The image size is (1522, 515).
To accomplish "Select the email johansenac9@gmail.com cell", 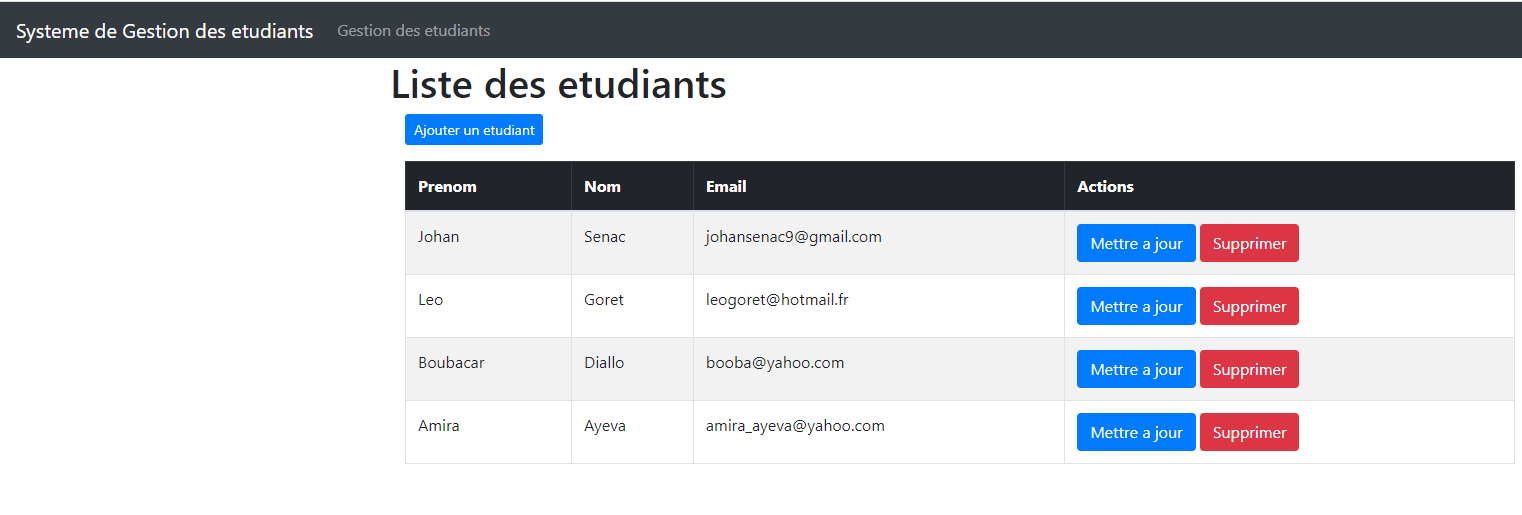I will click(x=793, y=237).
